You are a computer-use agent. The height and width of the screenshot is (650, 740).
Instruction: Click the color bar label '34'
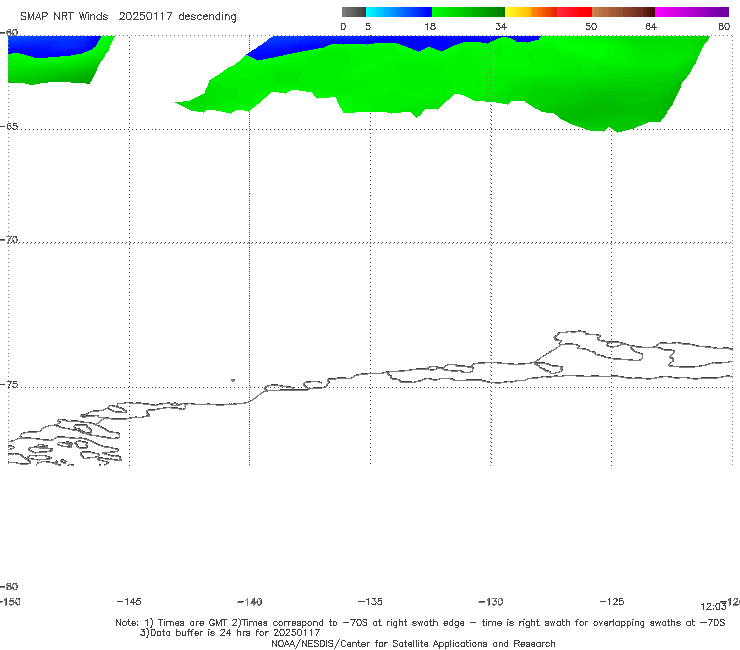tap(501, 26)
